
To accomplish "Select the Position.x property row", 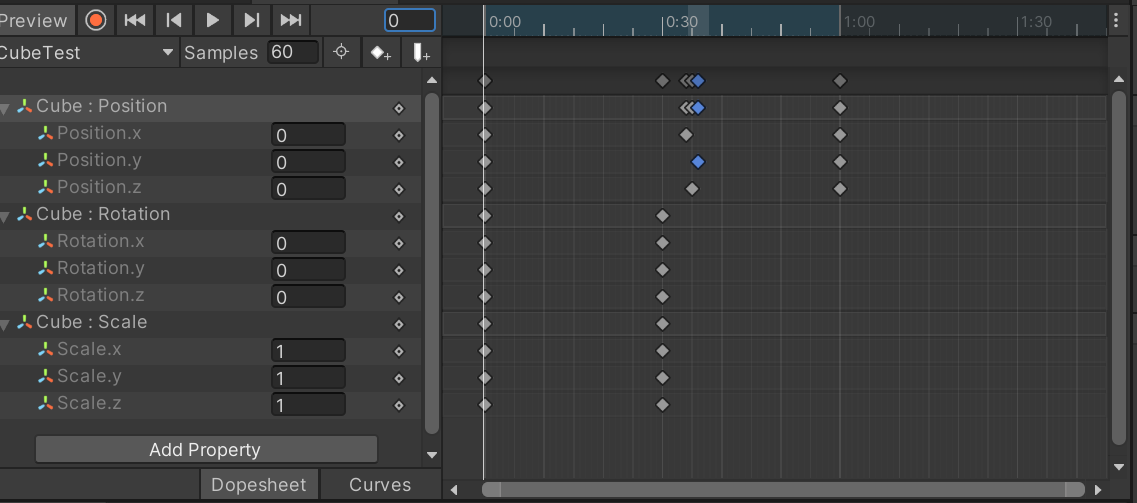I will [x=210, y=134].
